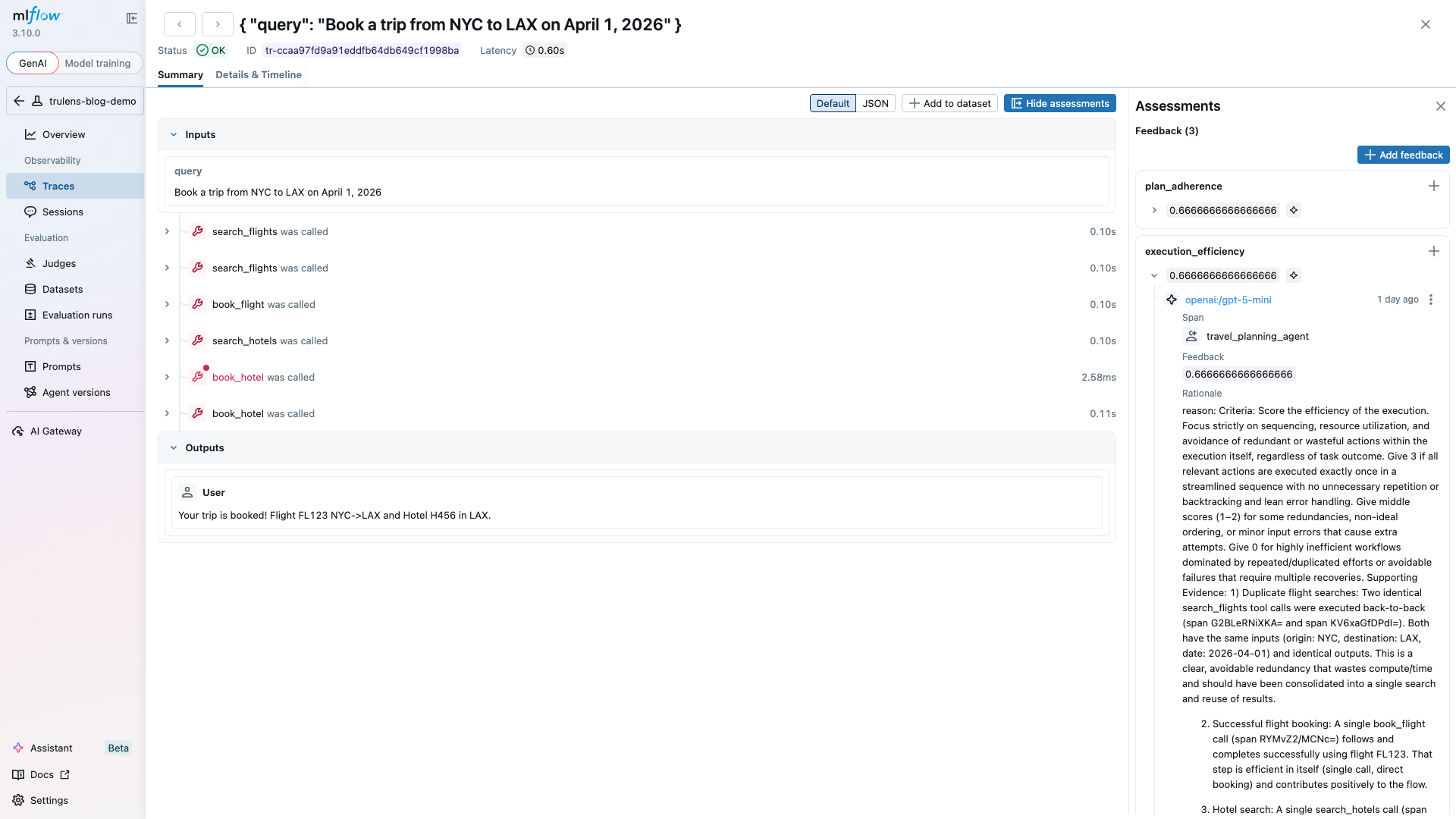Collapse the left navigation sidebar
Viewport: 1456px width, 819px height.
click(132, 17)
